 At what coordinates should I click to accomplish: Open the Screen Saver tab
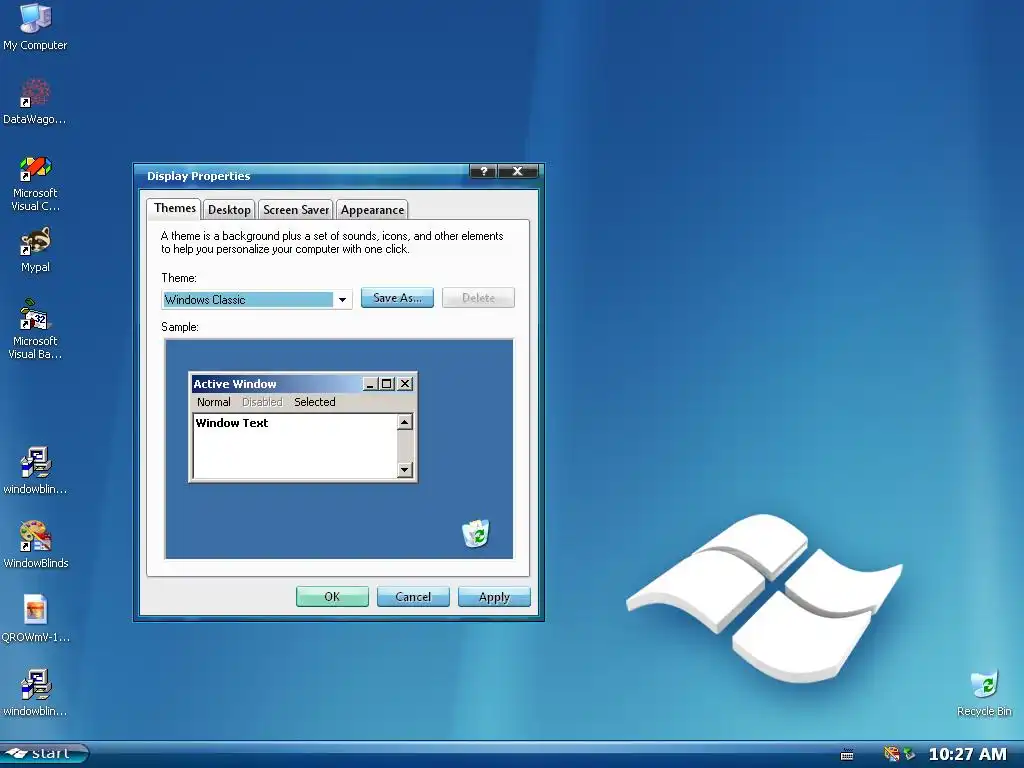tap(296, 210)
